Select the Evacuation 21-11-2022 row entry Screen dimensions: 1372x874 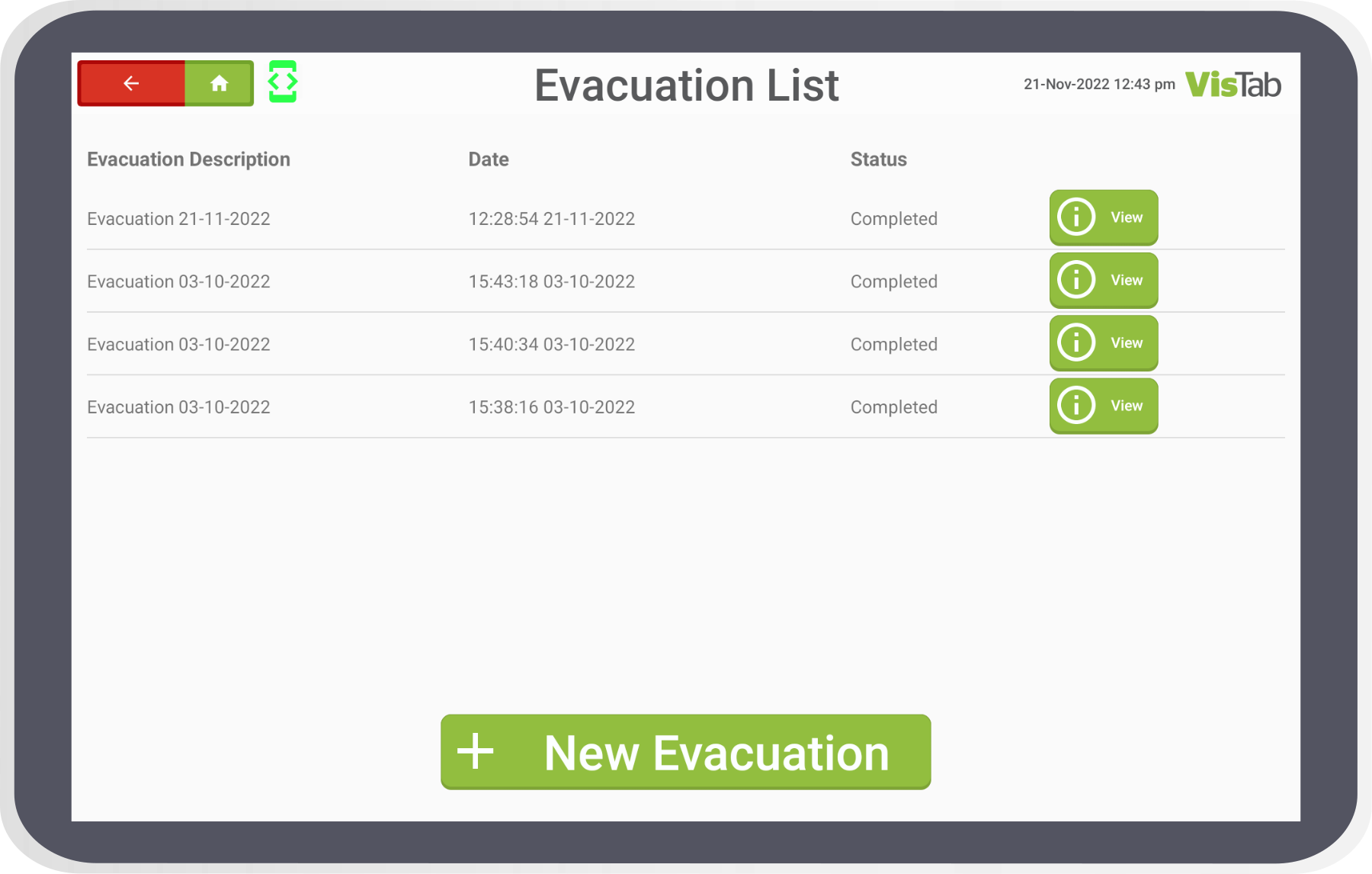179,219
